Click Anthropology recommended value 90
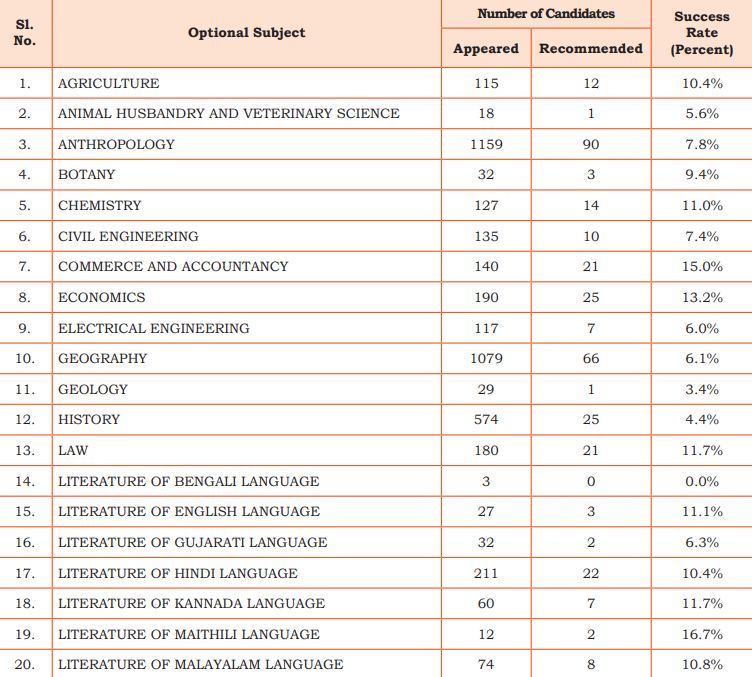752x677 pixels. 591,144
